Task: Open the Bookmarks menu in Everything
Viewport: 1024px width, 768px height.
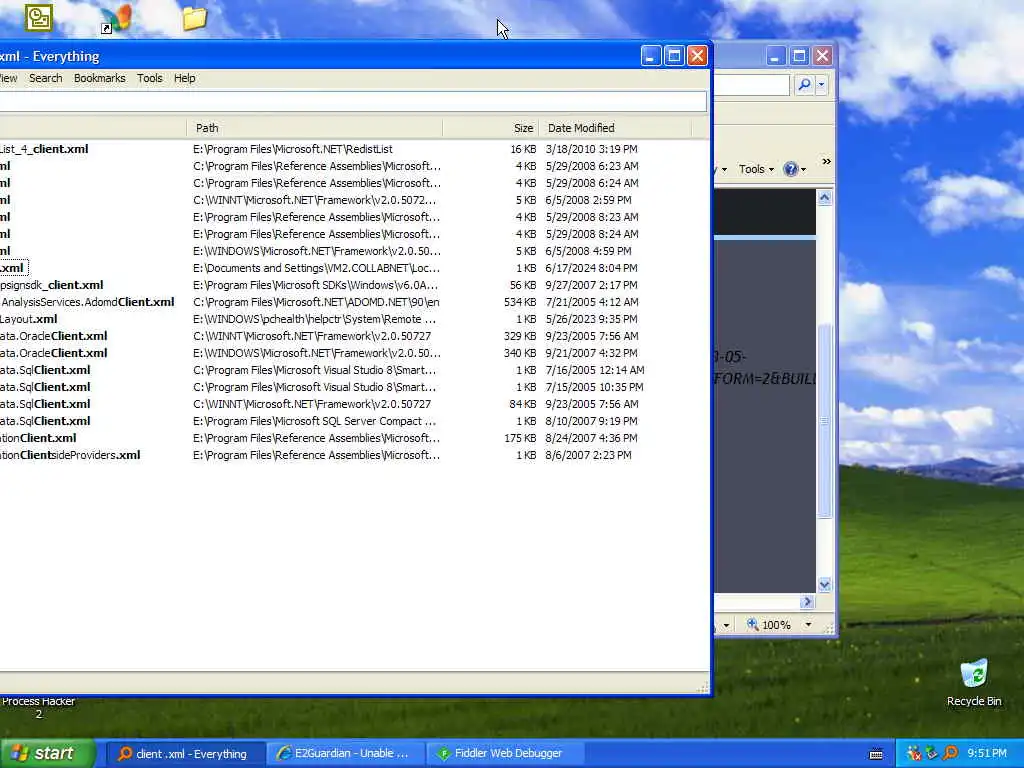Action: tap(99, 78)
